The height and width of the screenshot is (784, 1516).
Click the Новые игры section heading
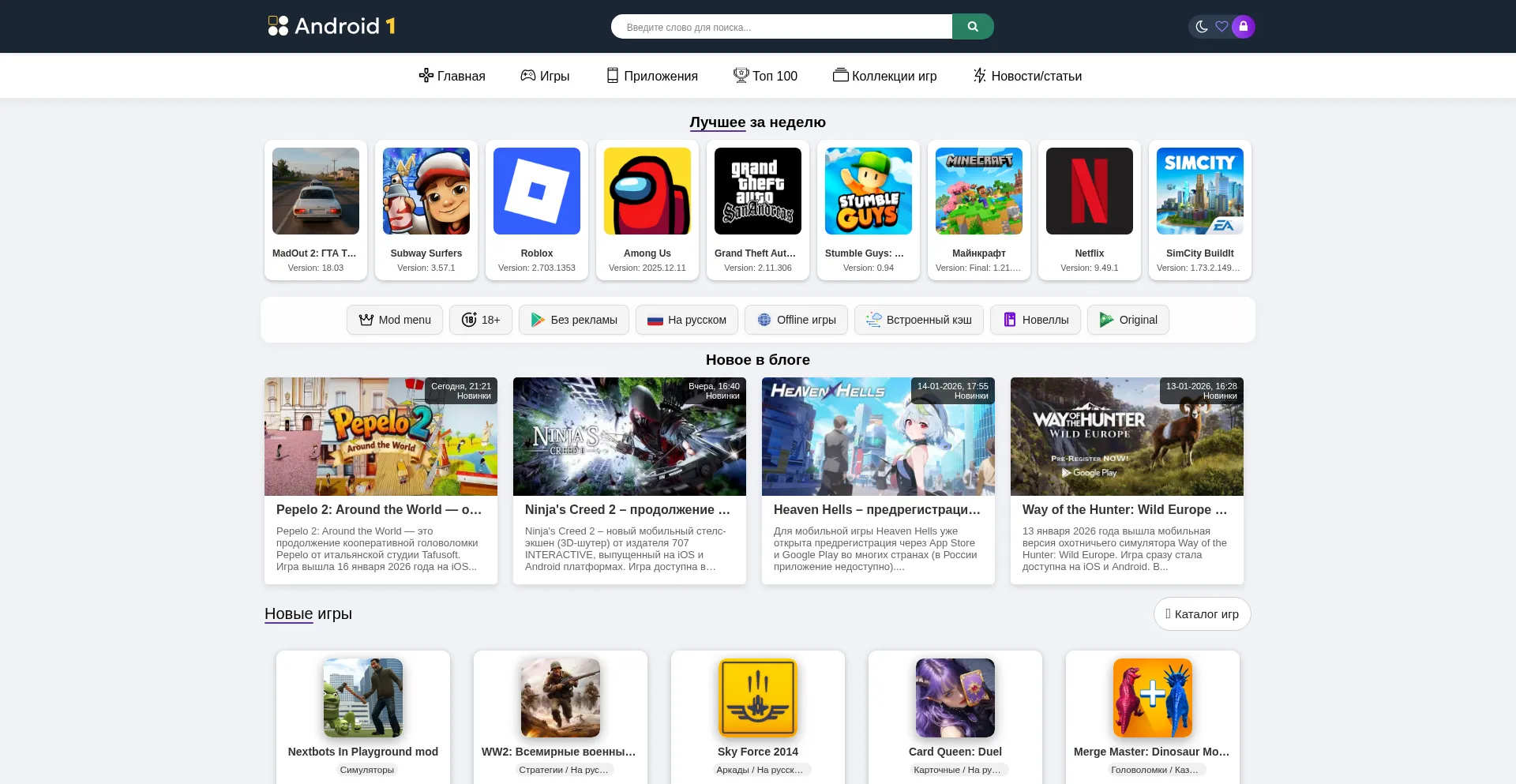[x=308, y=613]
